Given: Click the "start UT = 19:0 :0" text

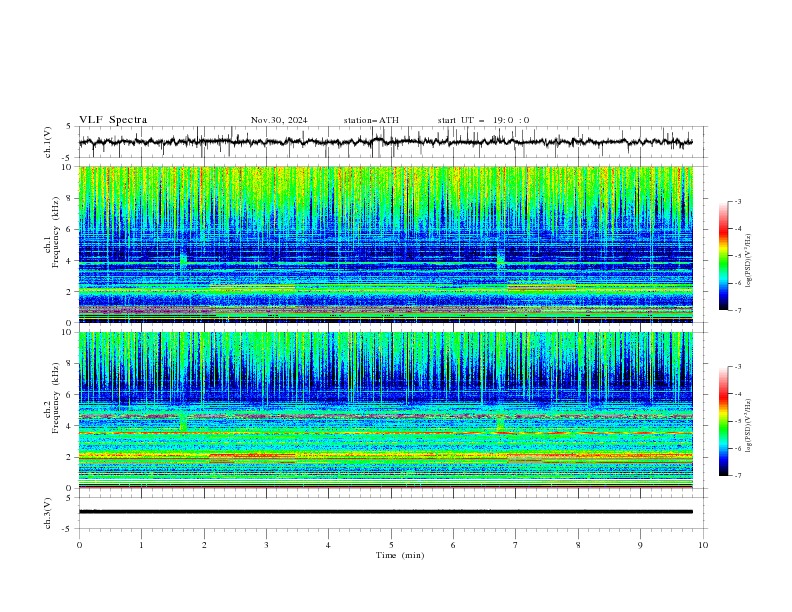Looking at the screenshot, I should (x=483, y=120).
